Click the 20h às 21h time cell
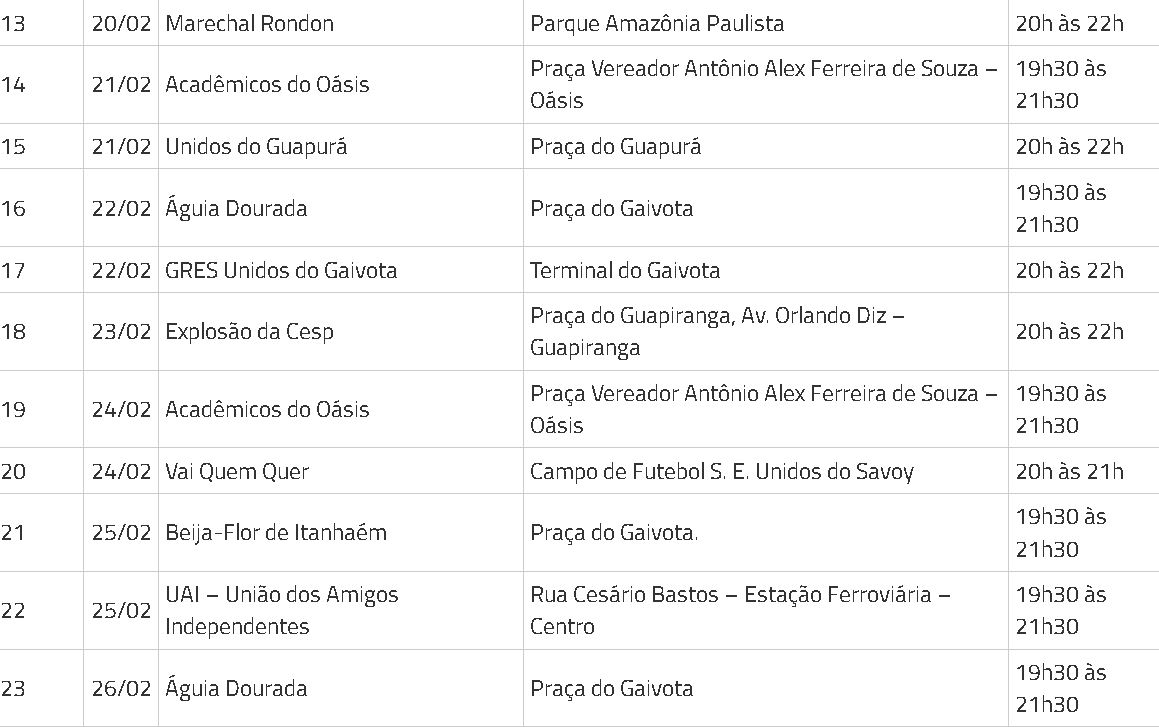The image size is (1159, 727). point(1084,471)
